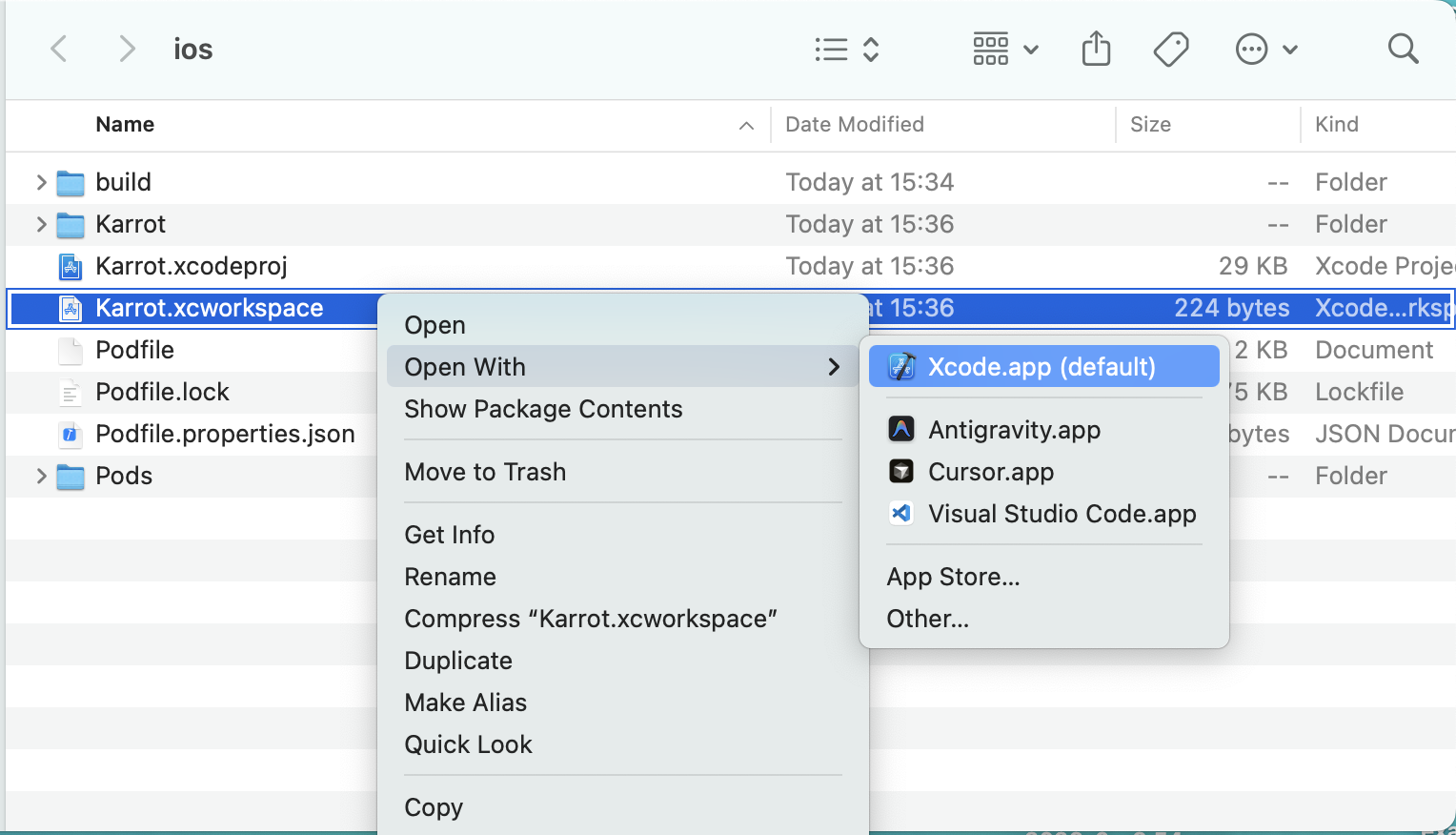Click the Share toolbar icon
Viewport: 1456px width, 835px height.
tap(1096, 49)
